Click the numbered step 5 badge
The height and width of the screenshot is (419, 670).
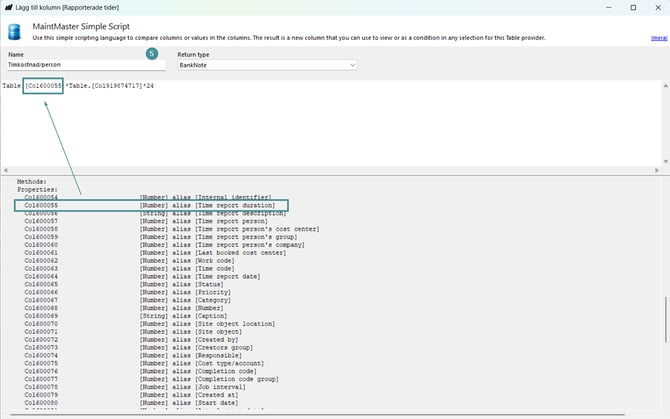tap(152, 53)
